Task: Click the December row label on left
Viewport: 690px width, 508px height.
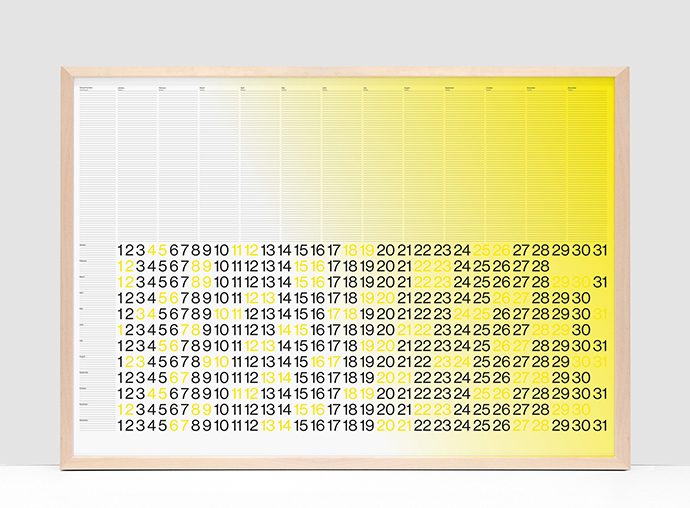Action: [x=83, y=420]
